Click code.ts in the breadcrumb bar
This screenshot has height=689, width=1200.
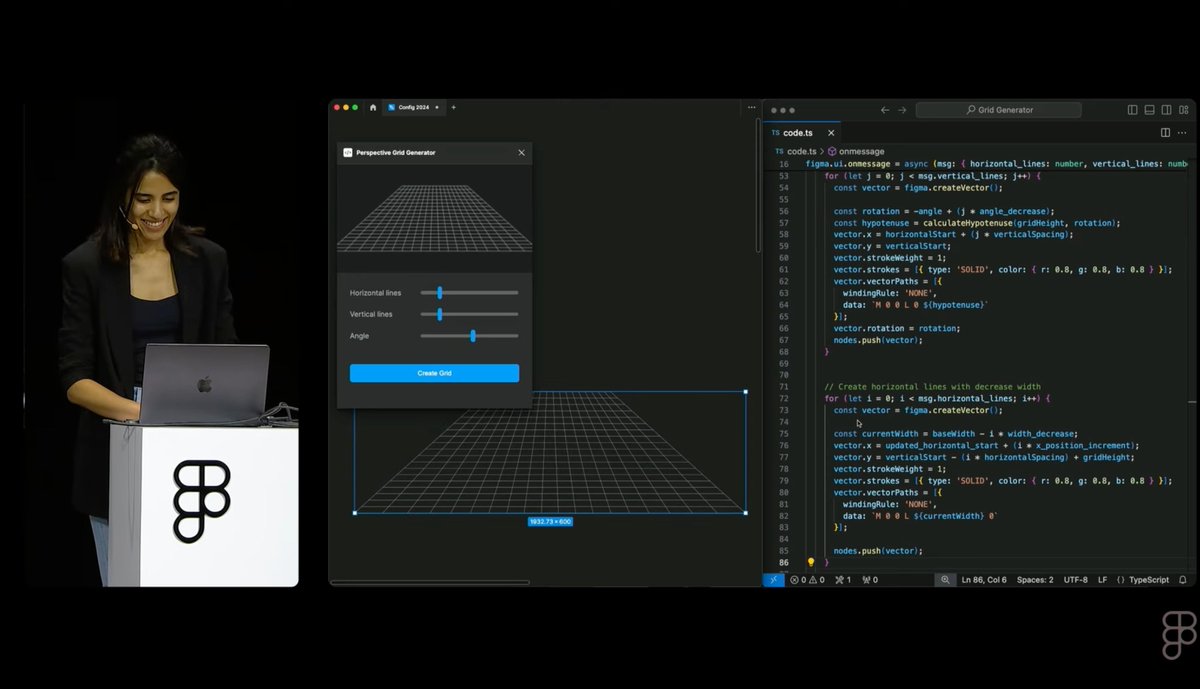801,151
